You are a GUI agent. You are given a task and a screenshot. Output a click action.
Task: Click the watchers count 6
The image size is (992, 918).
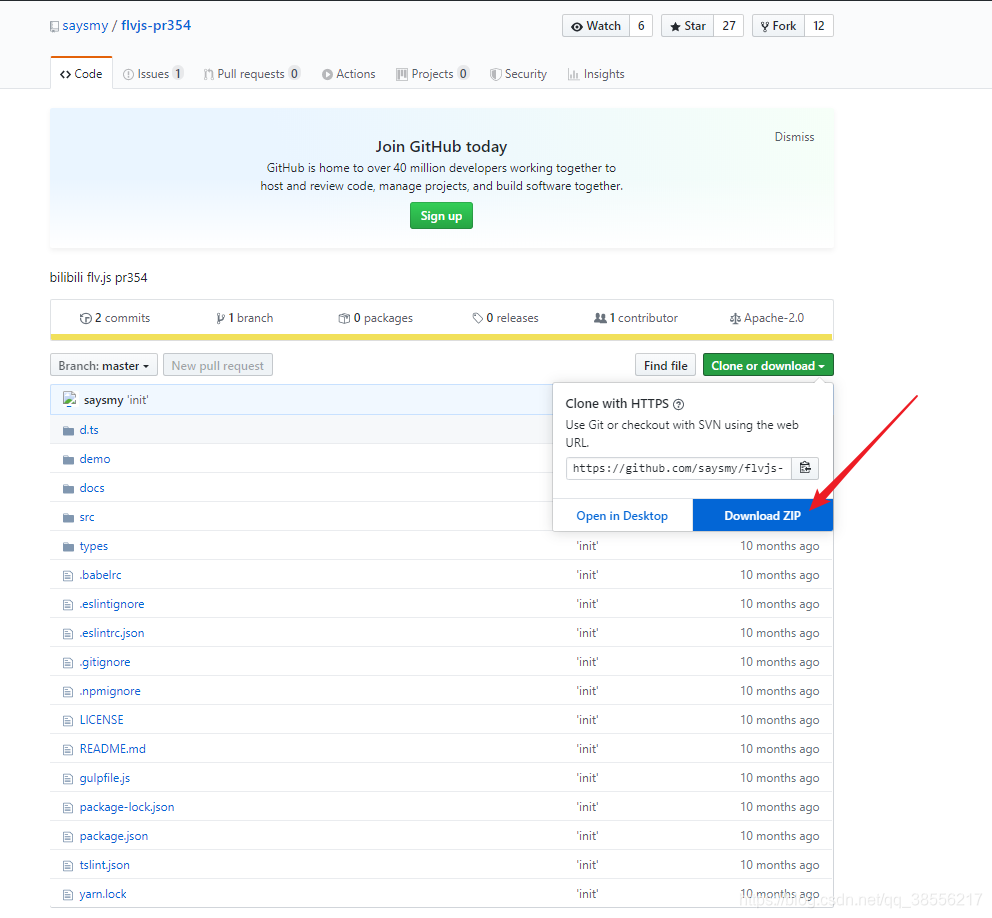coord(641,26)
